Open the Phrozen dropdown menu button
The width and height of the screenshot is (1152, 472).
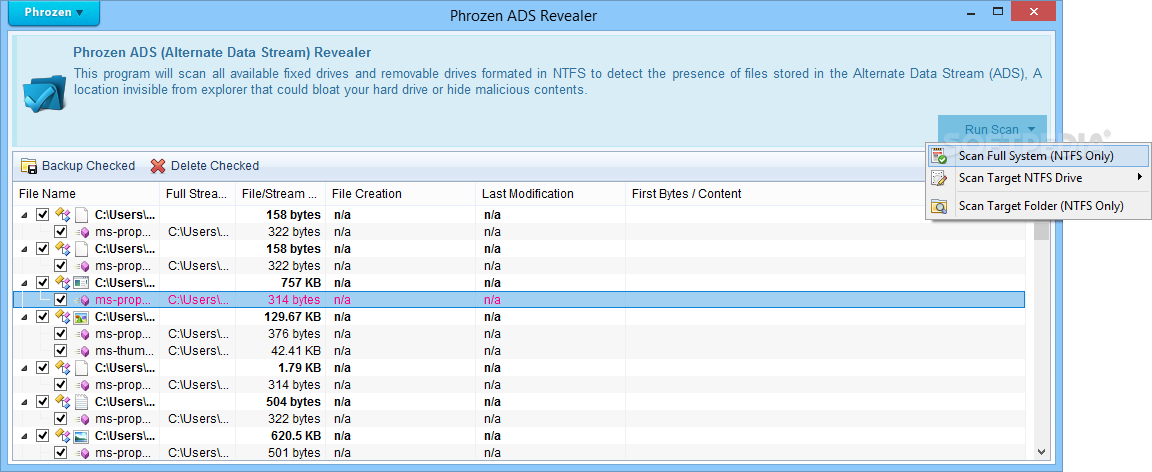pyautogui.click(x=54, y=12)
